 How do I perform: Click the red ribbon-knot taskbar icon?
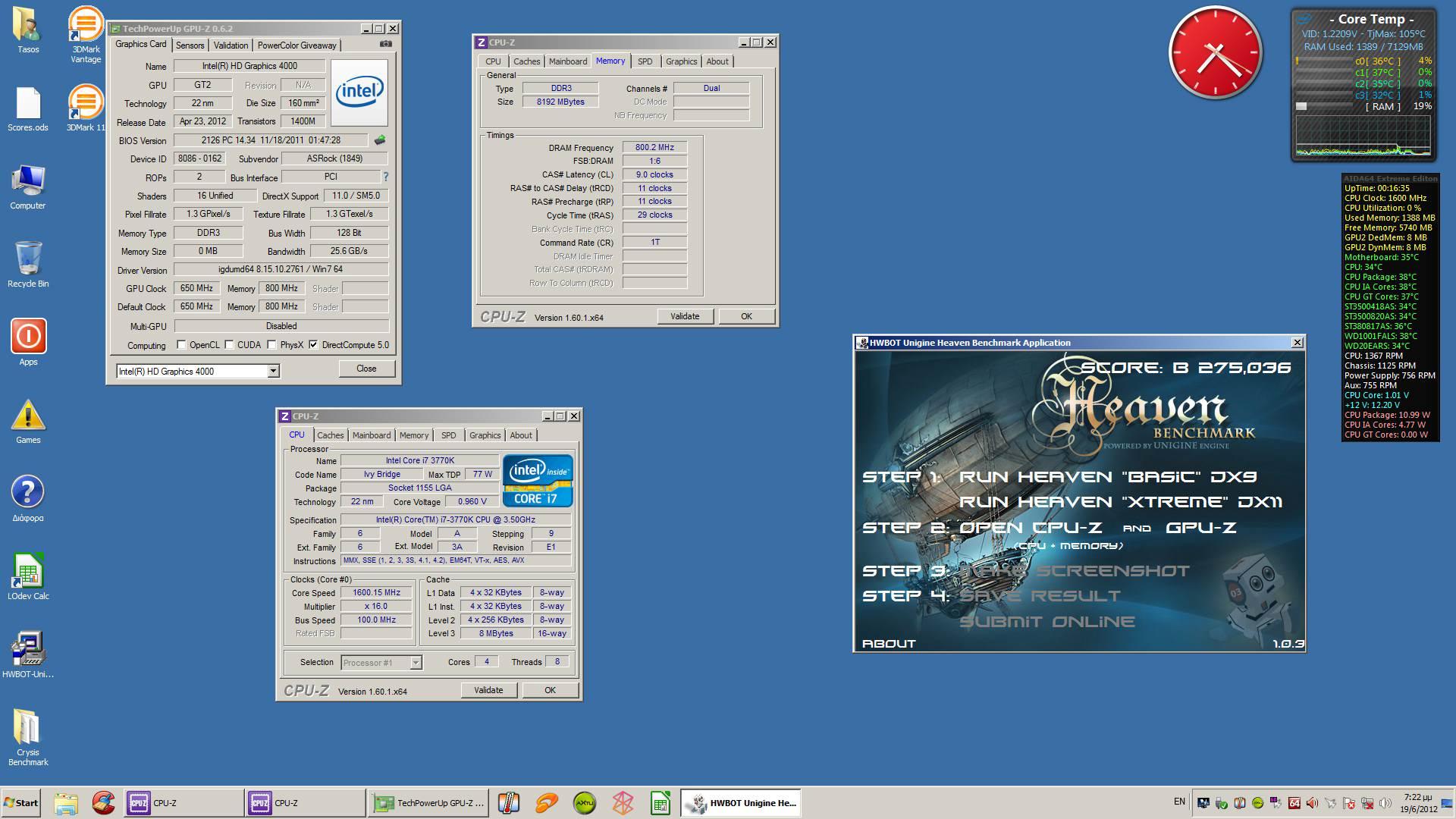coord(622,803)
